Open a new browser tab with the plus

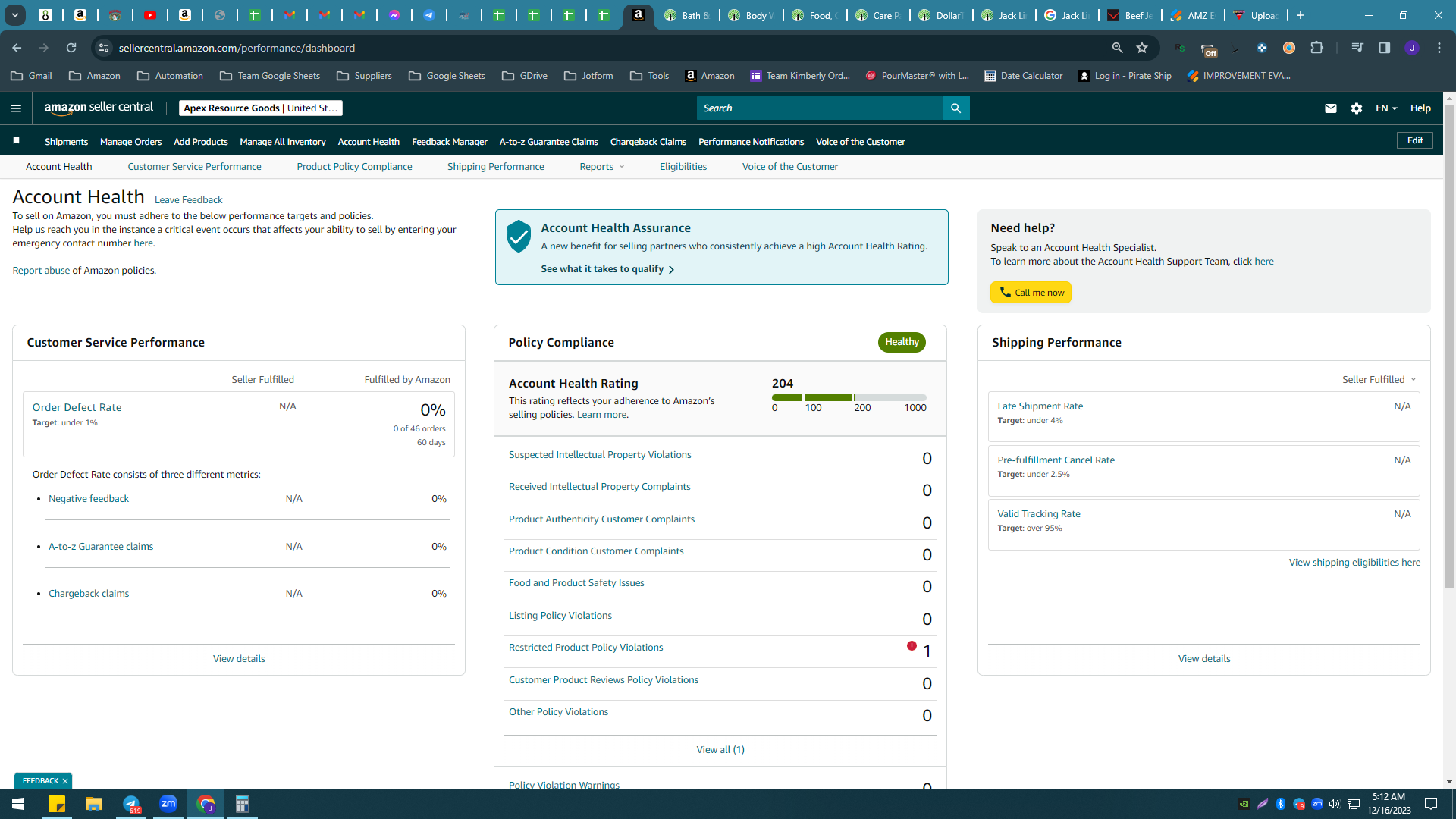click(x=1301, y=15)
